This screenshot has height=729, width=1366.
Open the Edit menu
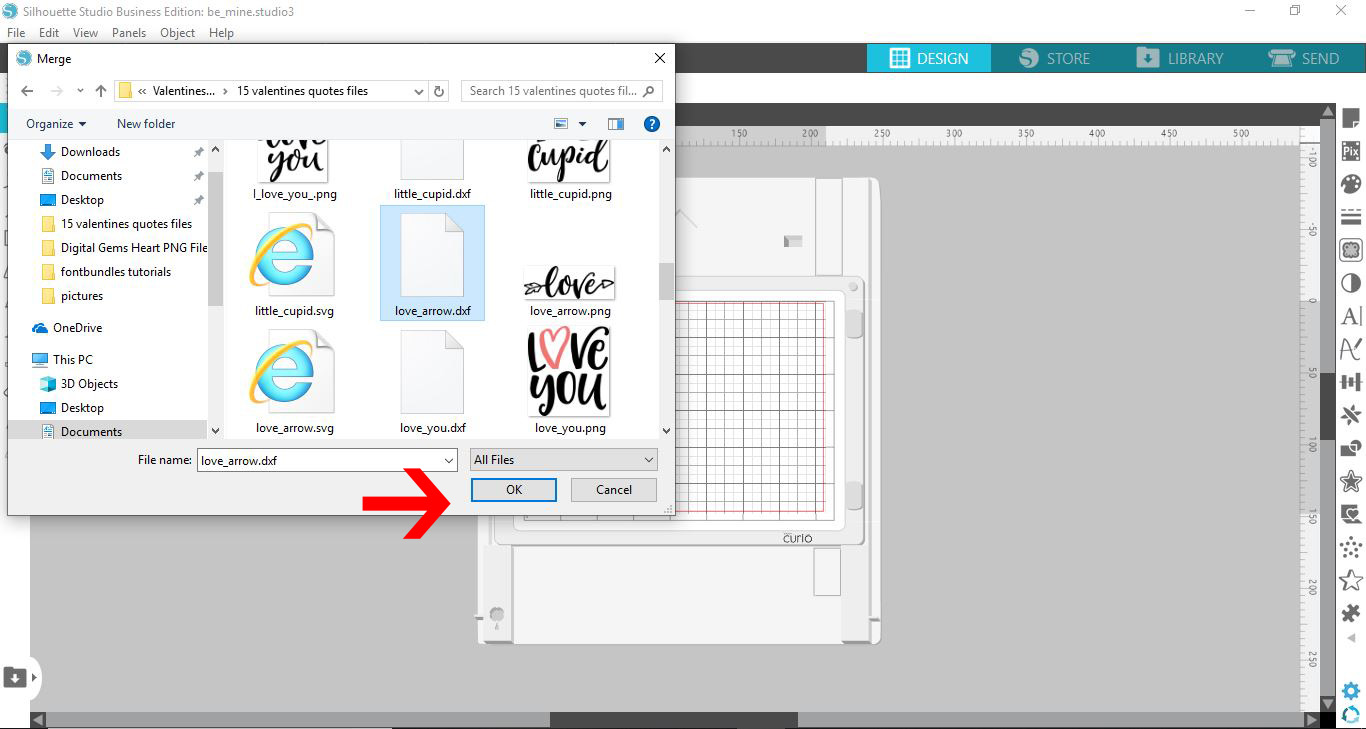pyautogui.click(x=49, y=33)
